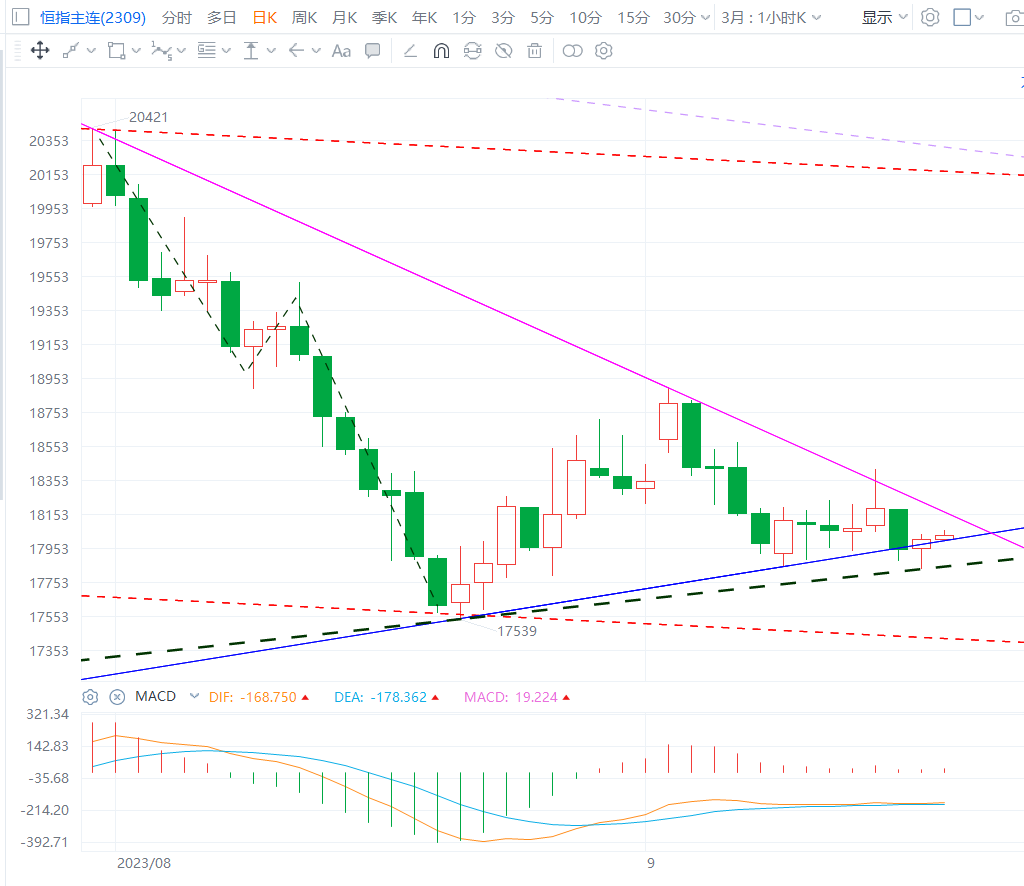1024x886 pixels.
Task: Select the trend line drawing tool
Action: point(71,50)
